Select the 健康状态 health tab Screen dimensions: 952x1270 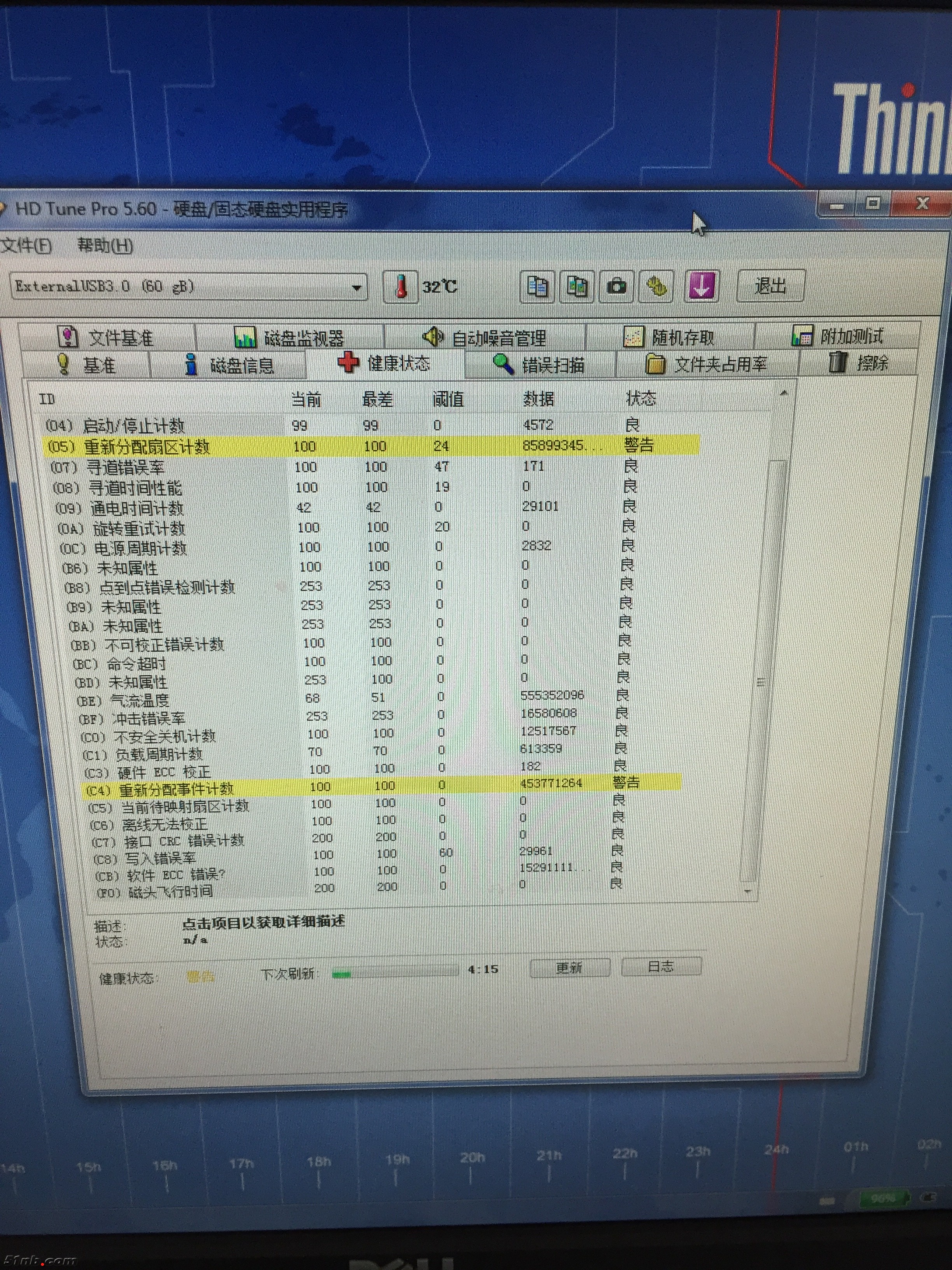385,363
